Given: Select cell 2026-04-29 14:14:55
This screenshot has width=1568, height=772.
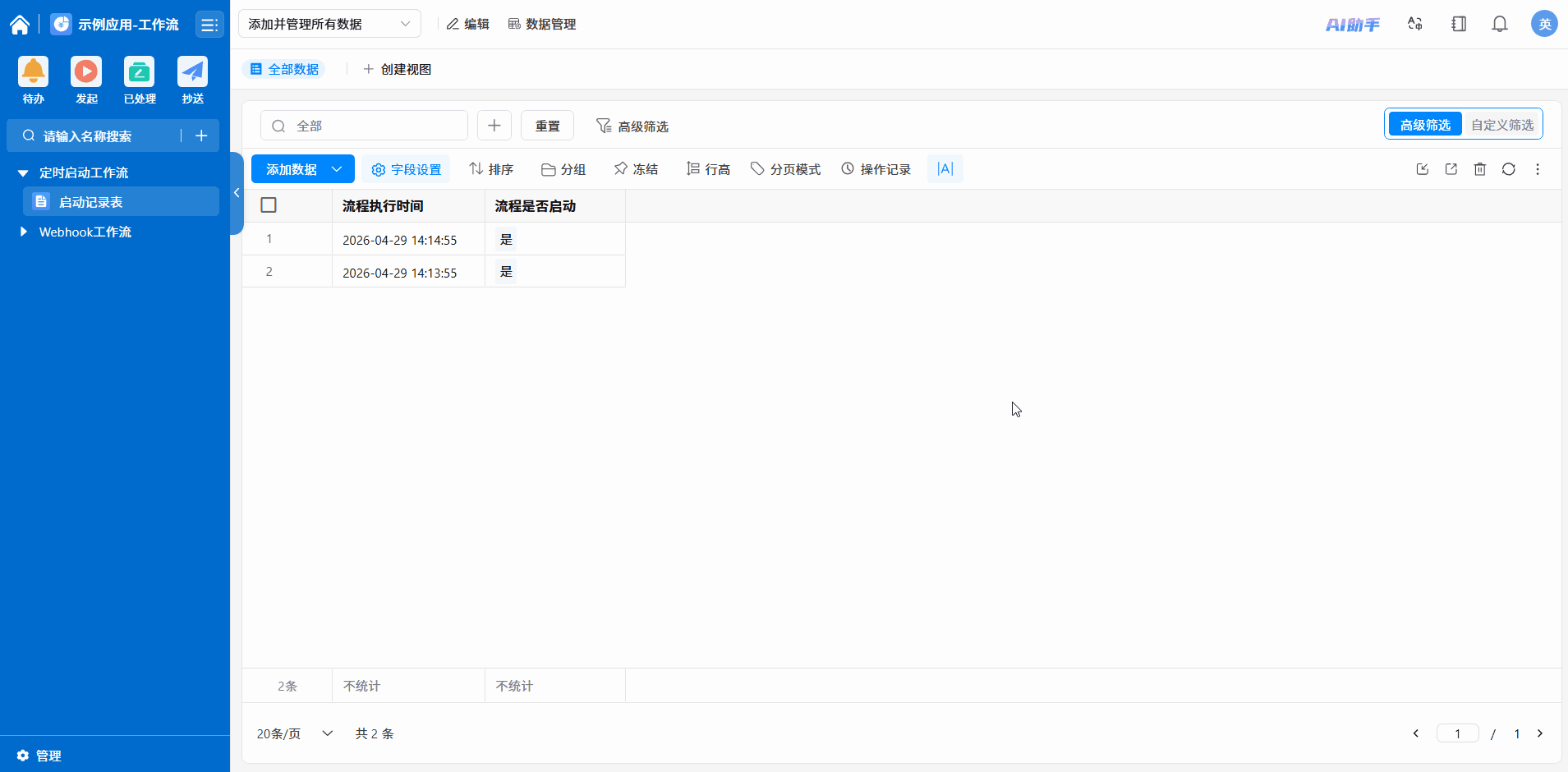Looking at the screenshot, I should (408, 239).
